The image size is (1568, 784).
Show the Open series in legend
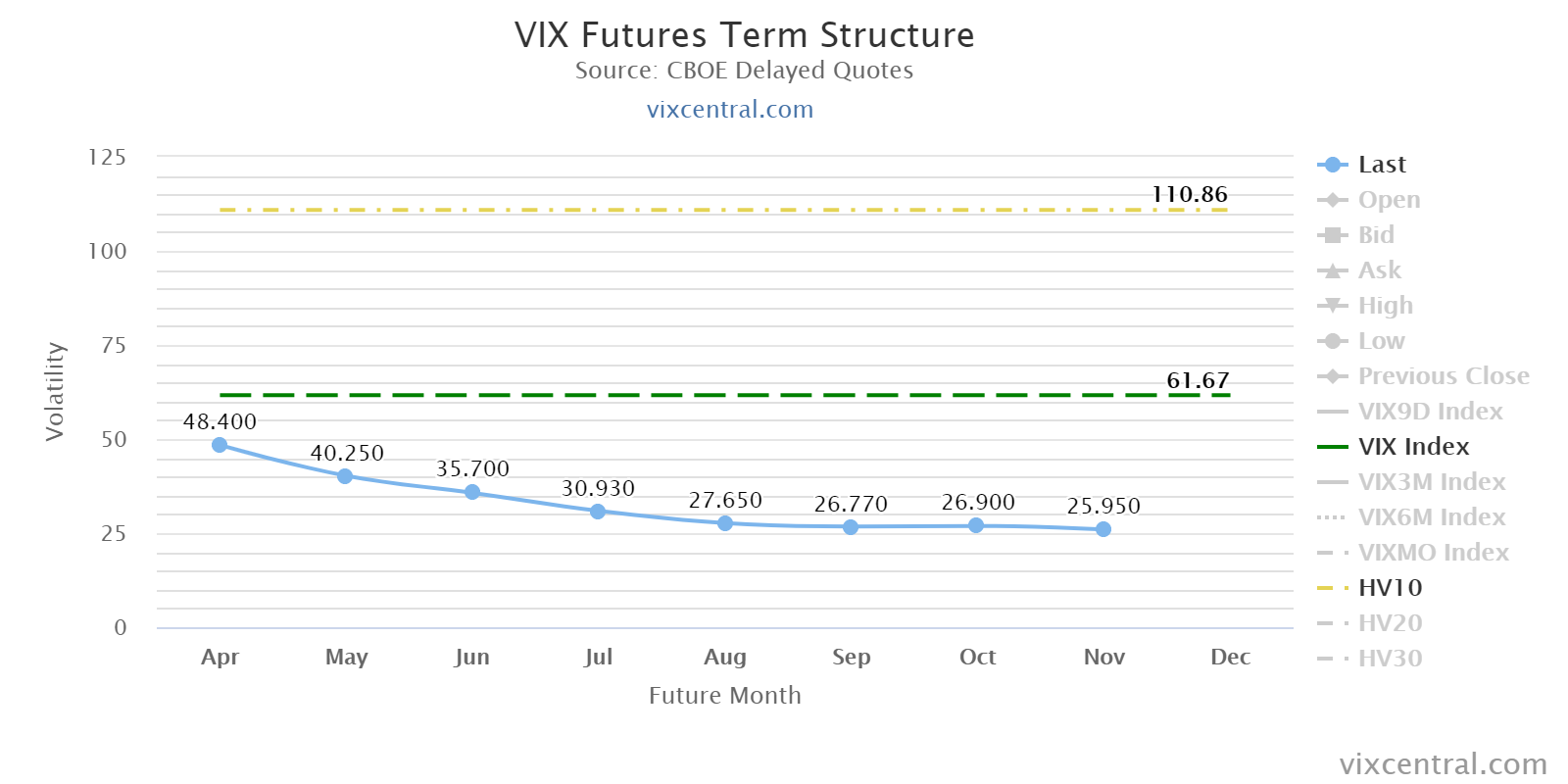pyautogui.click(x=1369, y=200)
